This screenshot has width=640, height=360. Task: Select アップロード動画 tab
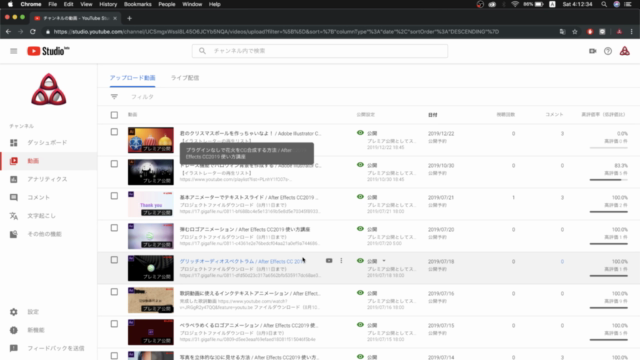point(132,78)
